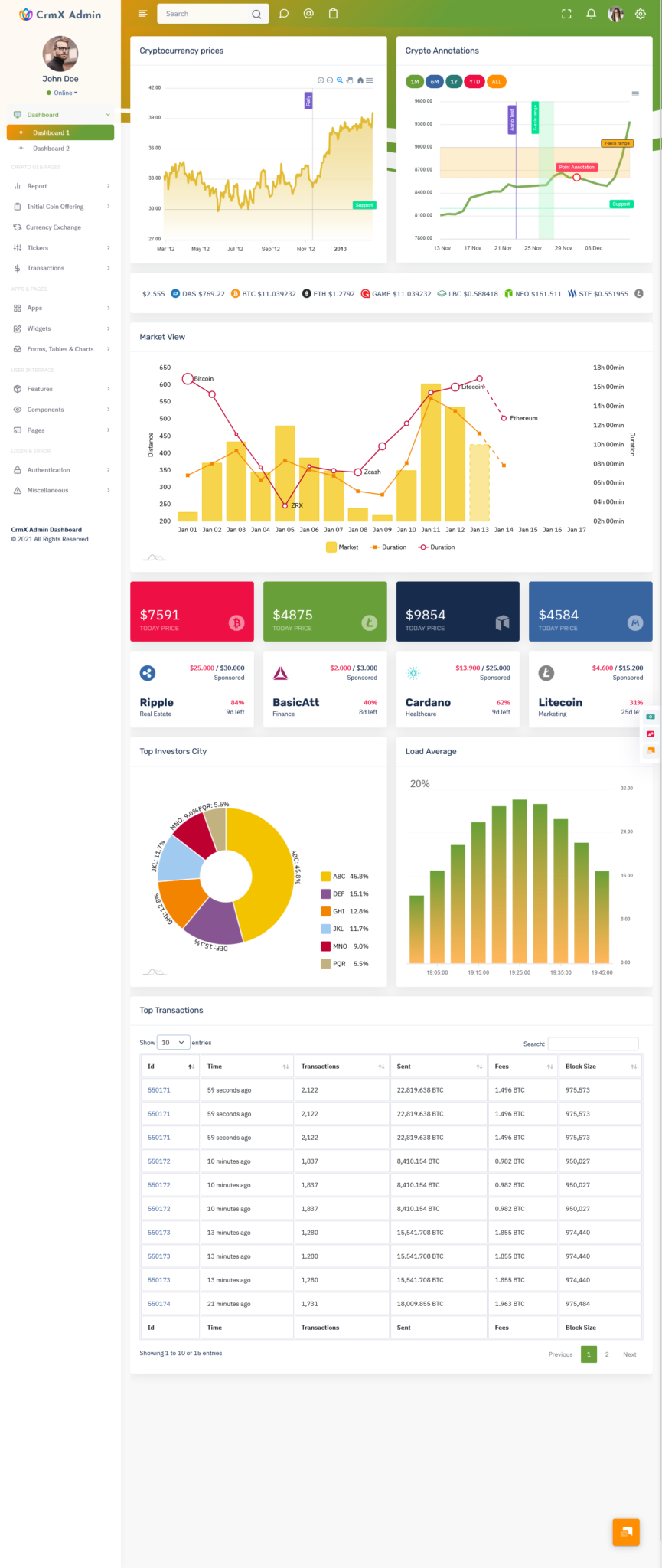Toggle fullscreen mode icon

[566, 14]
